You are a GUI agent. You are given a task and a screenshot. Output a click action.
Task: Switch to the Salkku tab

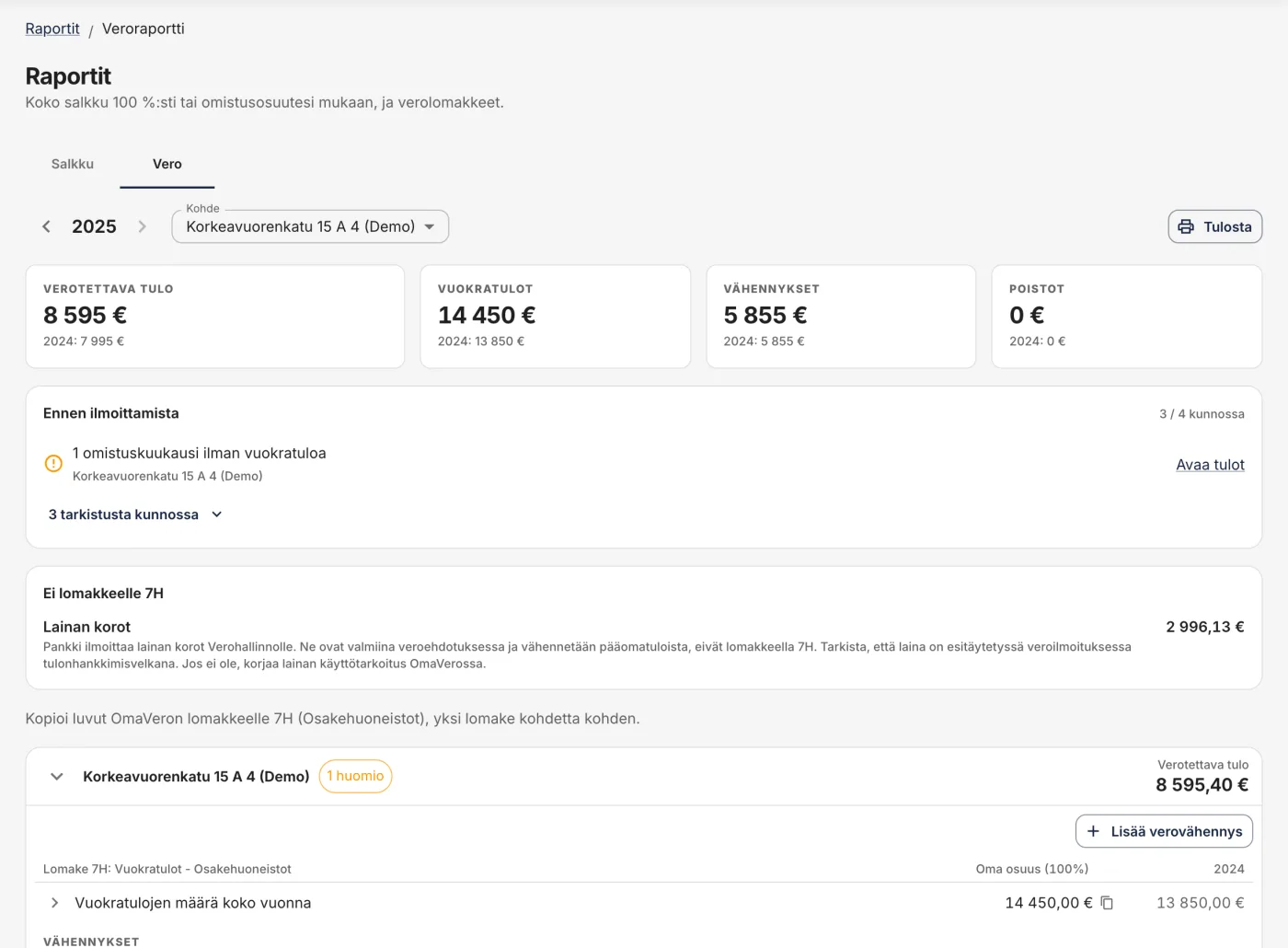click(73, 164)
